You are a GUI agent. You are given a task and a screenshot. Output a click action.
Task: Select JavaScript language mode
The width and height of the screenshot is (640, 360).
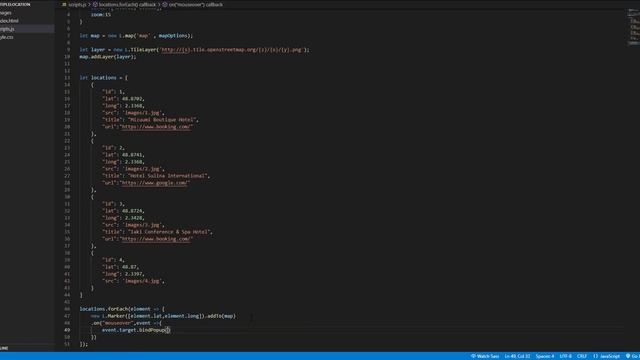(607, 356)
